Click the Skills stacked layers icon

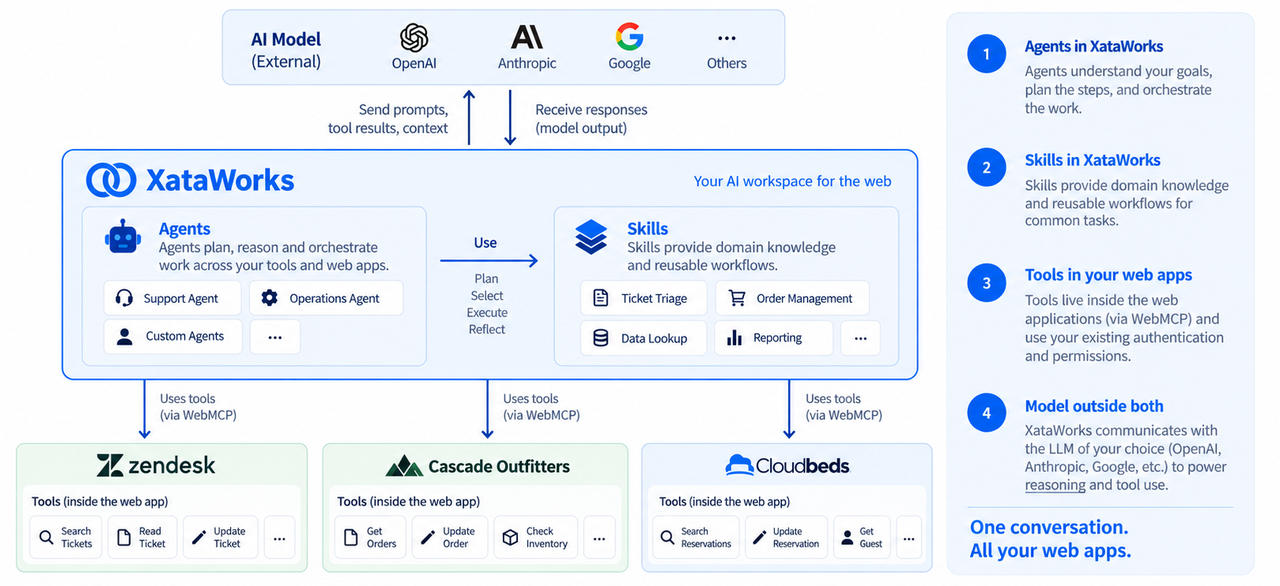pyautogui.click(x=591, y=238)
